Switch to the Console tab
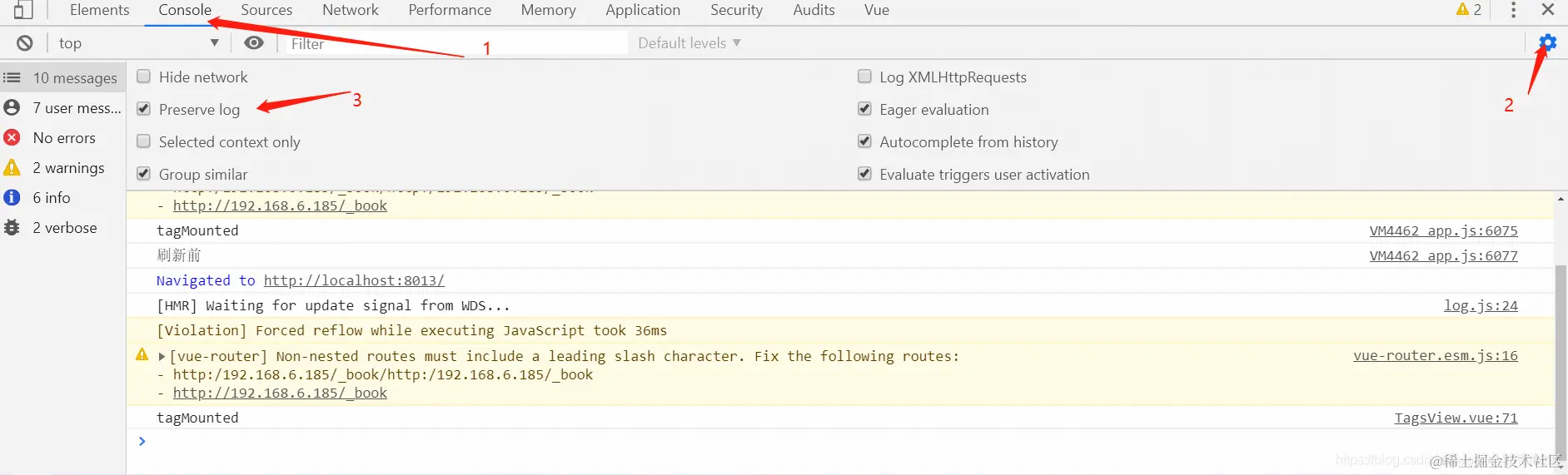This screenshot has height=475, width=1568. tap(185, 10)
